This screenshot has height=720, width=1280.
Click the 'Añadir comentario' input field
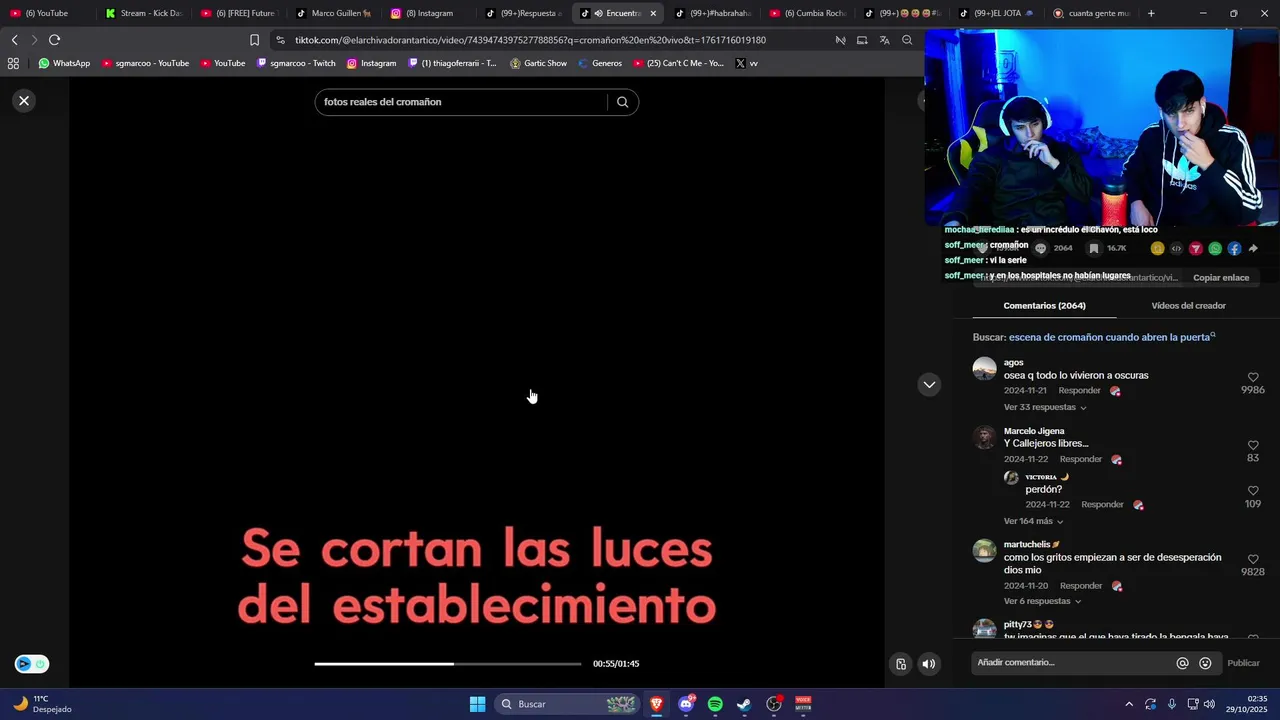point(1073,663)
